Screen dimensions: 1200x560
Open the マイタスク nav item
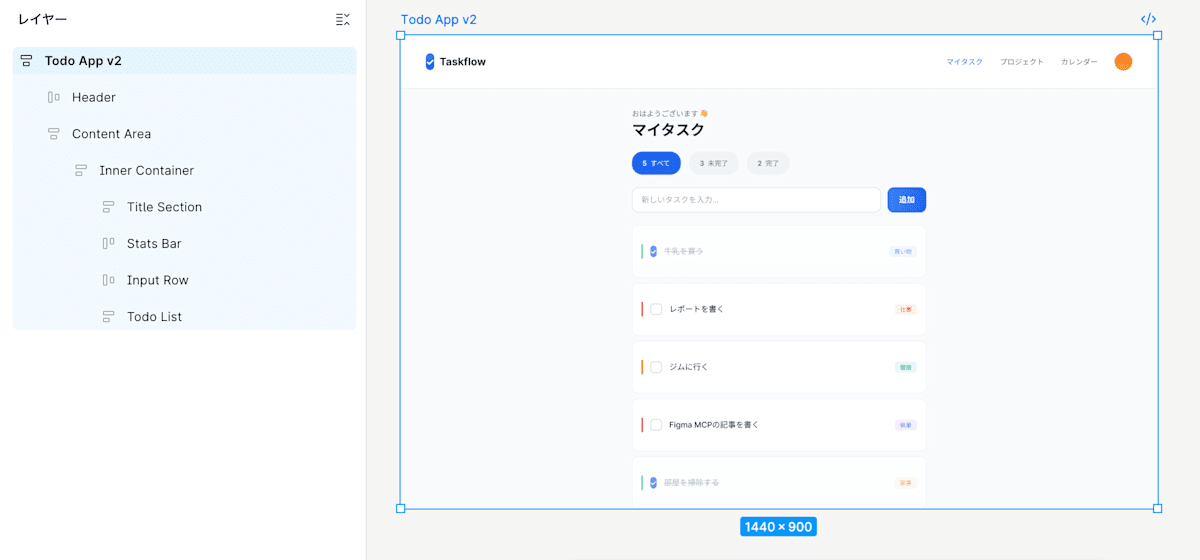tap(965, 62)
